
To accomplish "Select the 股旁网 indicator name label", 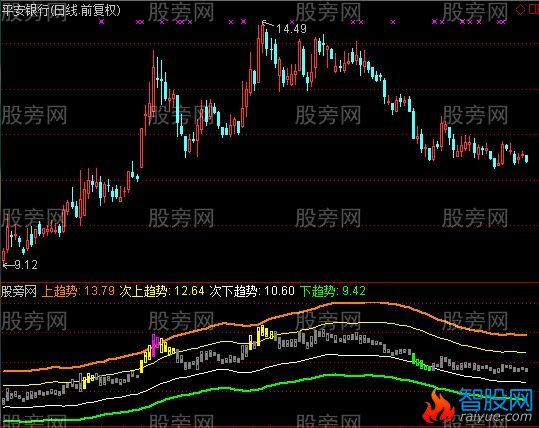I will [19, 292].
